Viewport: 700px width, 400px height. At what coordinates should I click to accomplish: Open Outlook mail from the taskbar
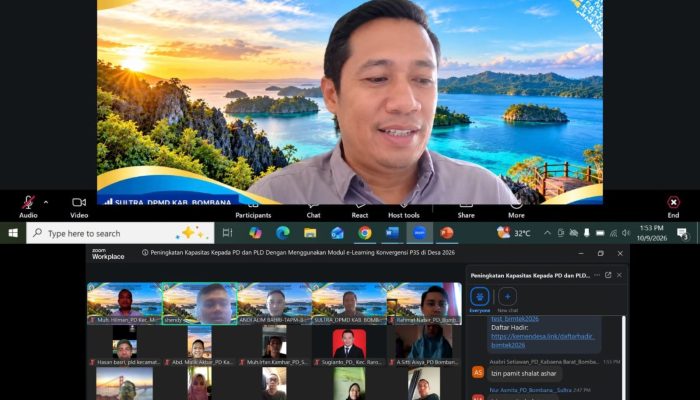tap(337, 233)
